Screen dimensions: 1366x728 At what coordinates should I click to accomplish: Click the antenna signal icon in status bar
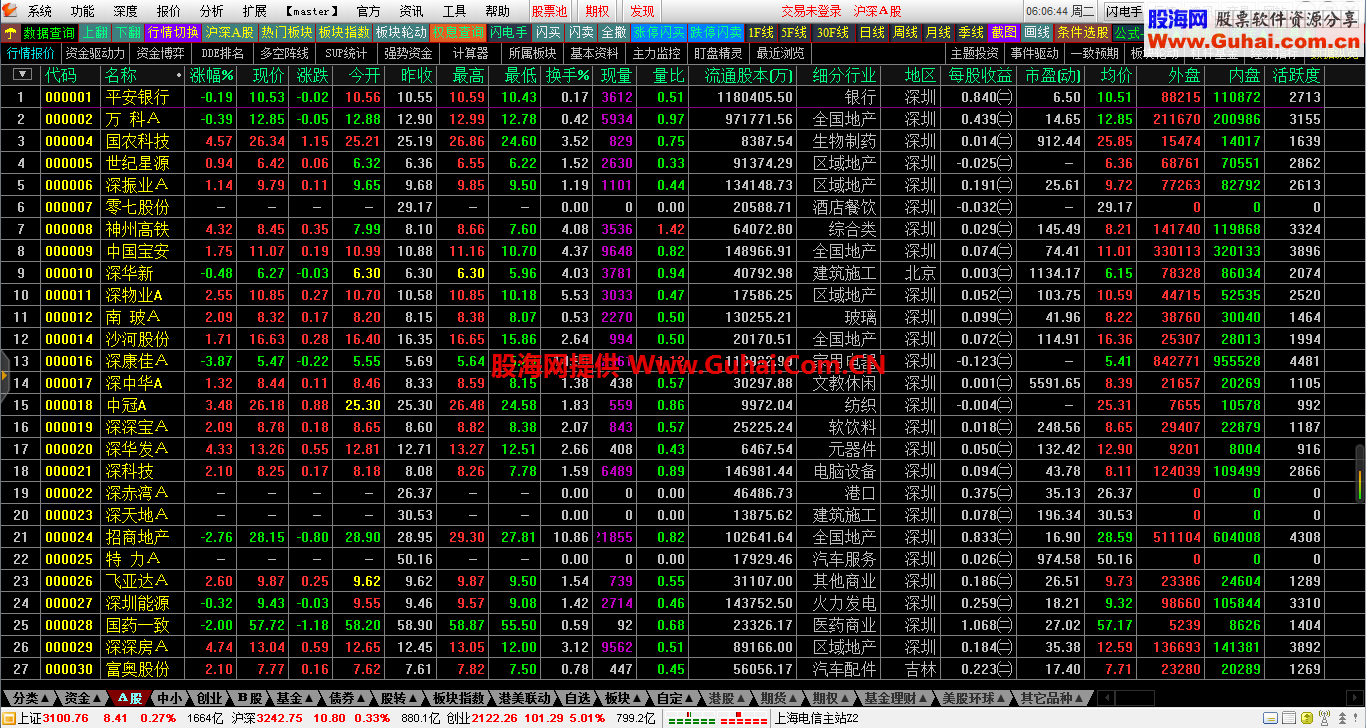point(1324,718)
